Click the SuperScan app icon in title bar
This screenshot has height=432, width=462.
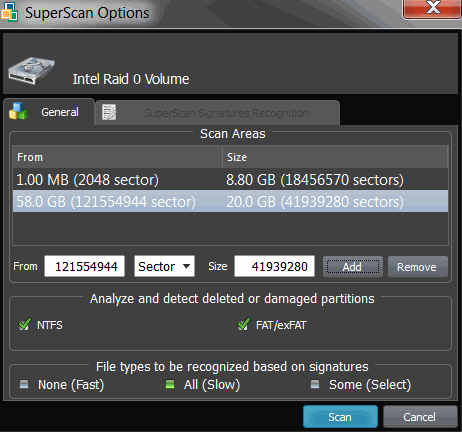9,12
